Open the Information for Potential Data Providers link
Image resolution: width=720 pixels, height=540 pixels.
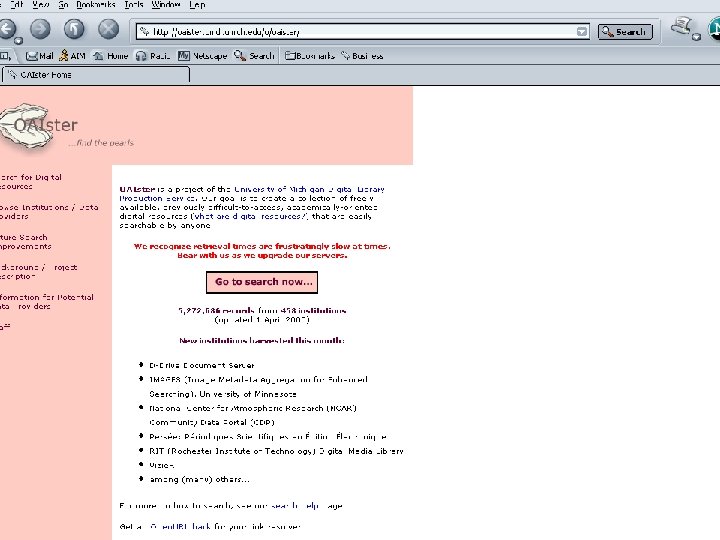[x=46, y=302]
